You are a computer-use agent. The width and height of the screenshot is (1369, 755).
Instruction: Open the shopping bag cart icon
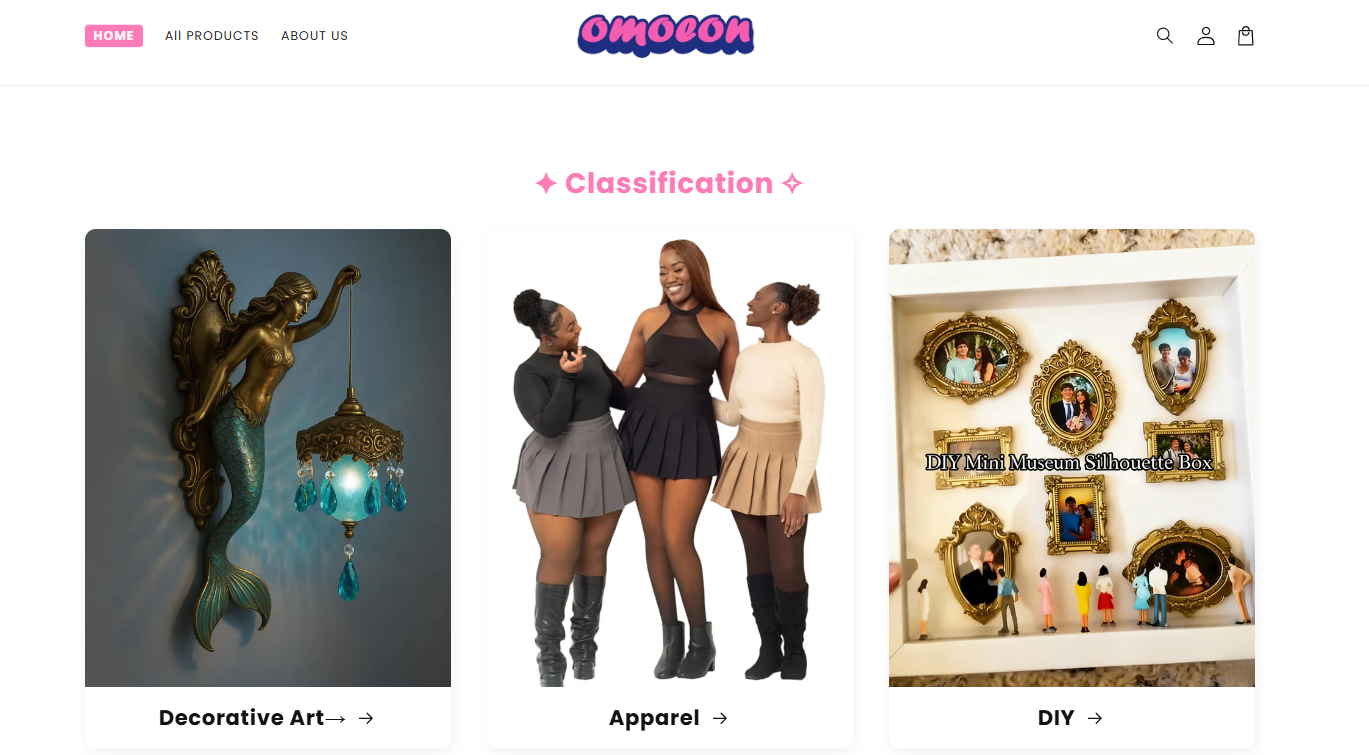1245,36
